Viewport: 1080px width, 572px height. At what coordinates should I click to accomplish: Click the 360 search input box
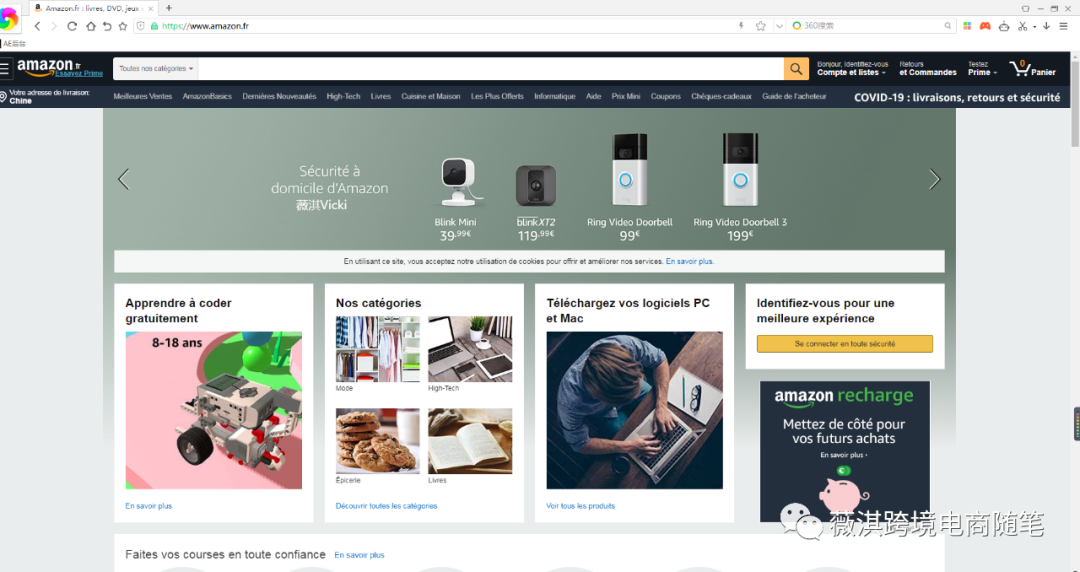pyautogui.click(x=871, y=25)
